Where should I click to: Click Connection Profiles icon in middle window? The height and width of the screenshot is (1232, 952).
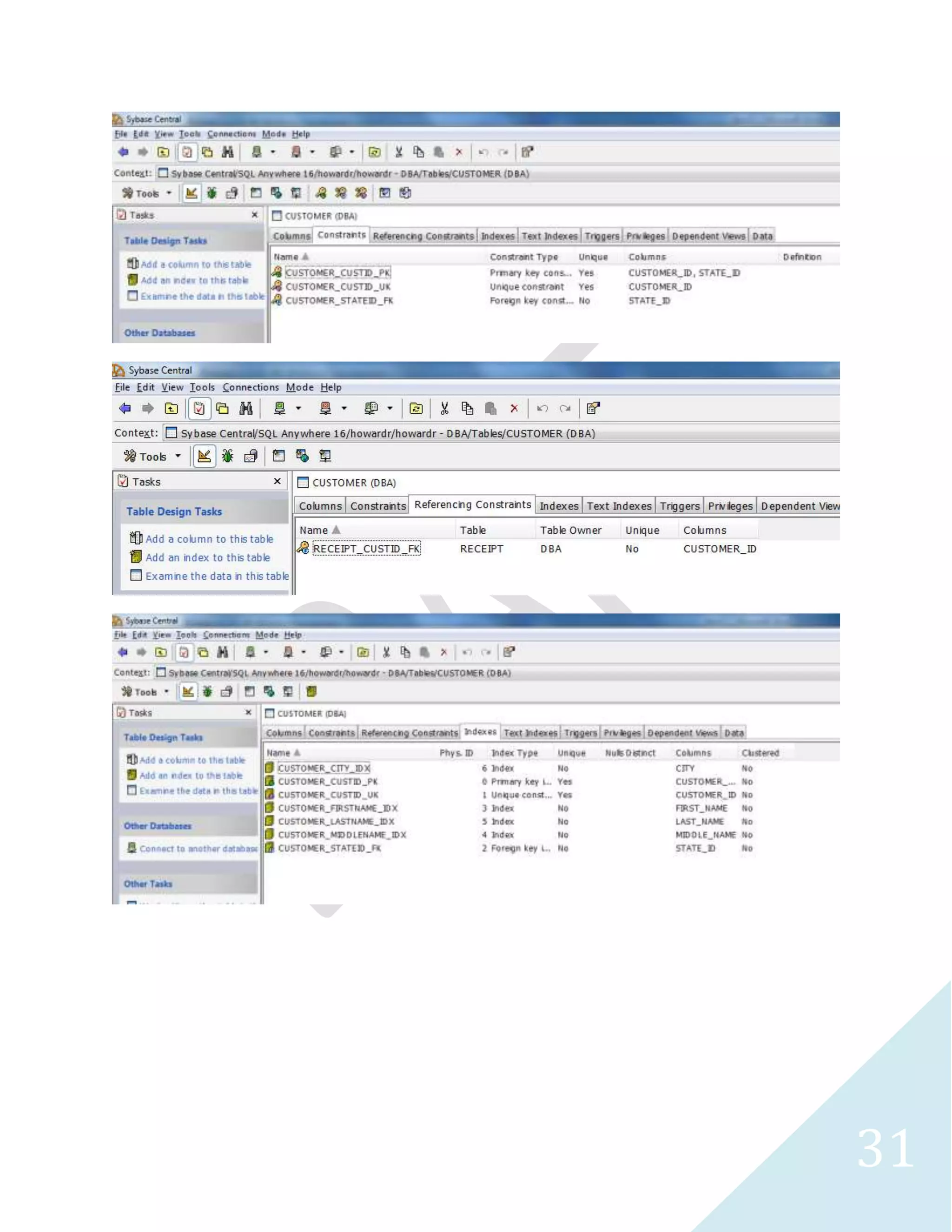point(370,408)
